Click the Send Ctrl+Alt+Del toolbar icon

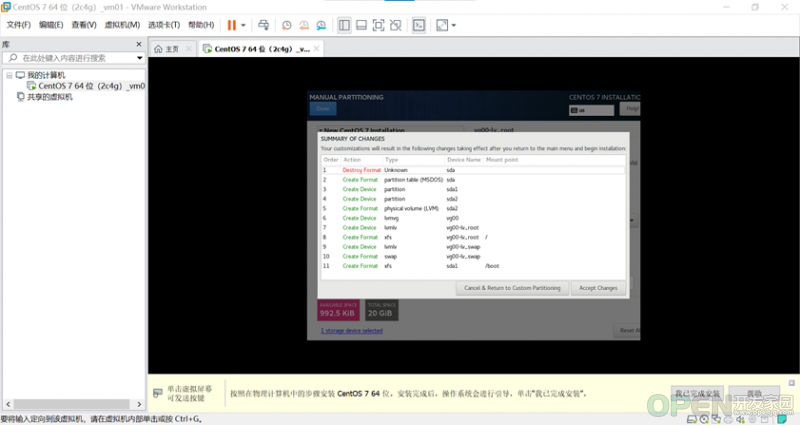coord(263,25)
